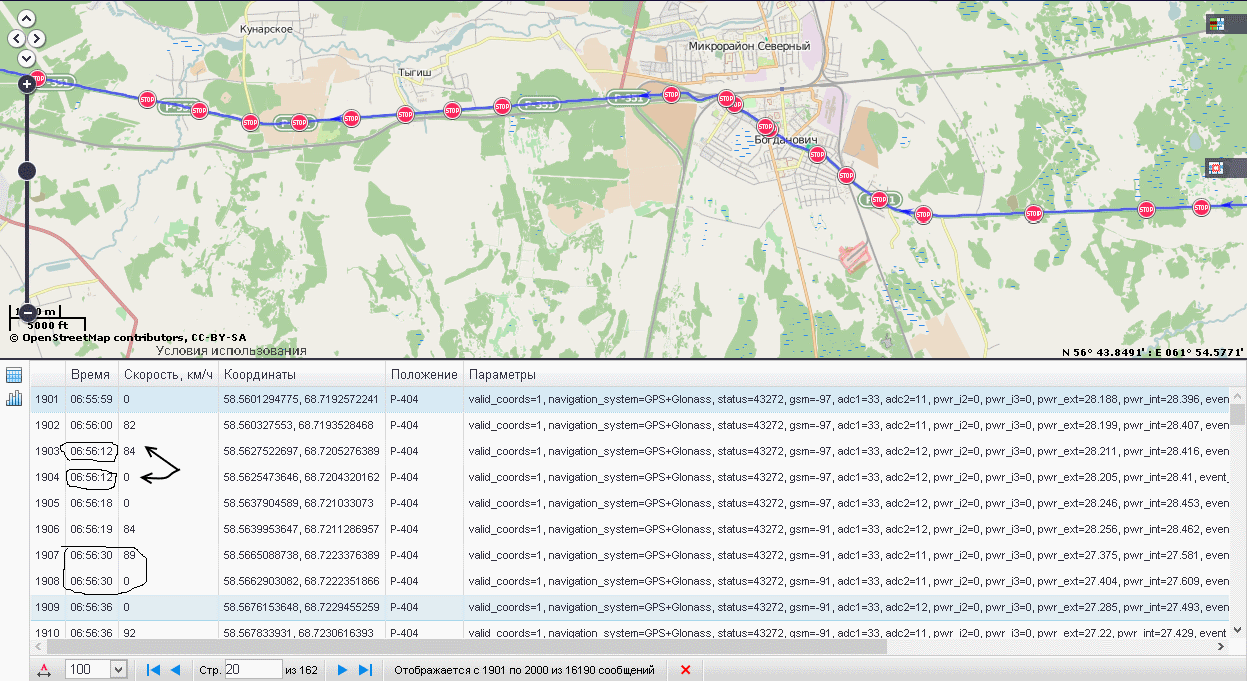1247x681 pixels.
Task: Open the lower map tools panel icon
Action: click(1217, 167)
